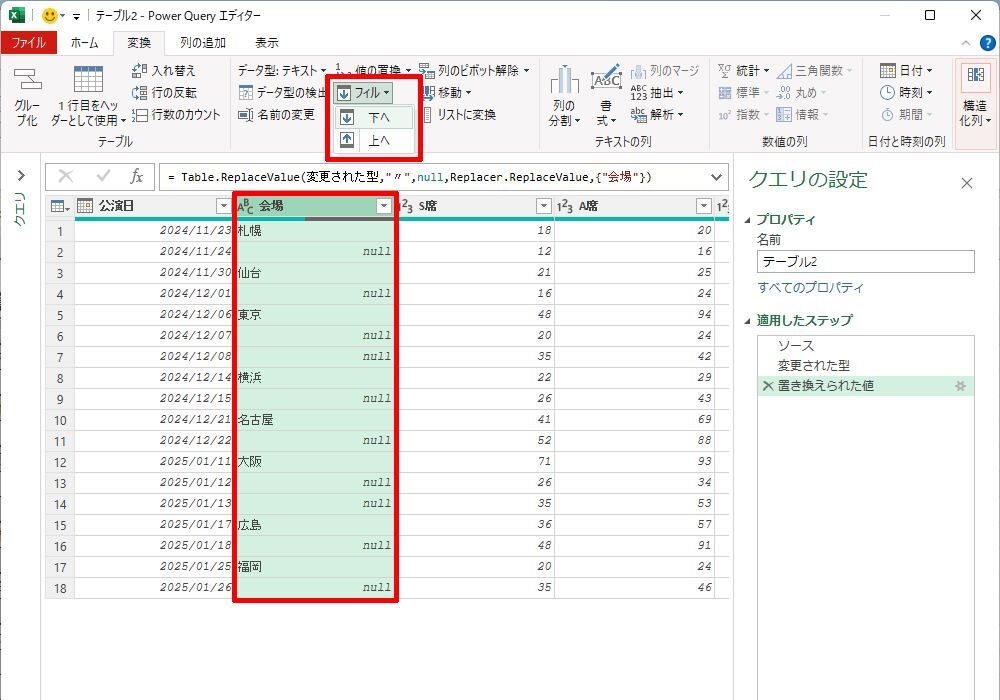Click the gear icon on 置き換えられた値 step
This screenshot has height=700, width=1000.
pyautogui.click(x=958, y=386)
